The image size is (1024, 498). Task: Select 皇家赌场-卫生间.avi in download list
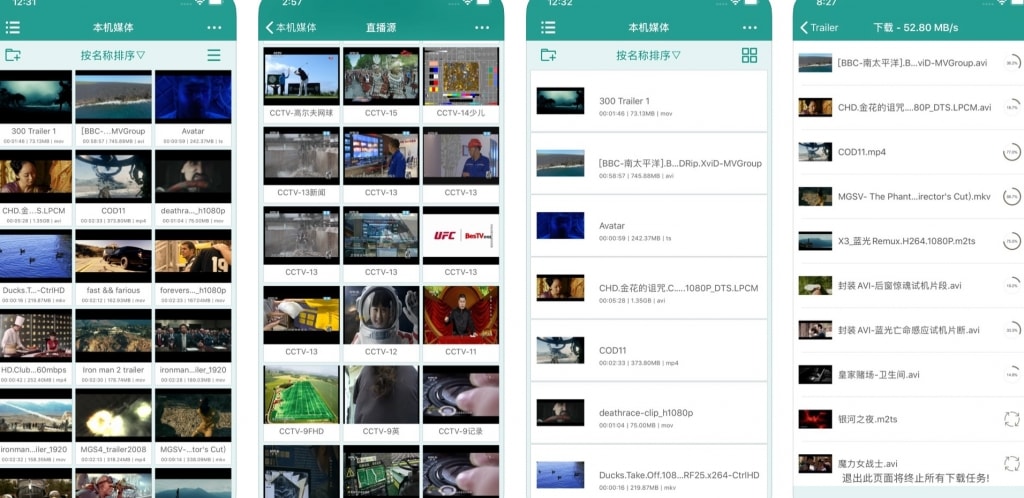point(879,375)
